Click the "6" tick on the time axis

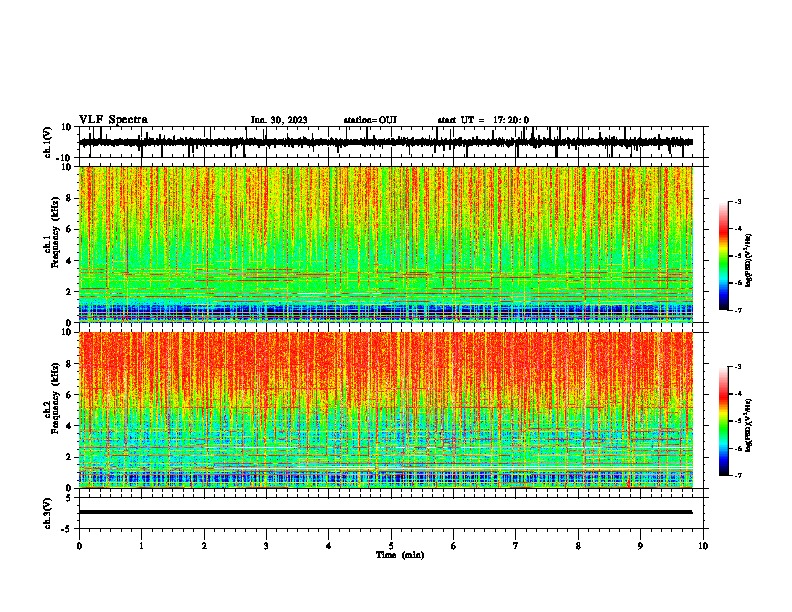click(454, 546)
